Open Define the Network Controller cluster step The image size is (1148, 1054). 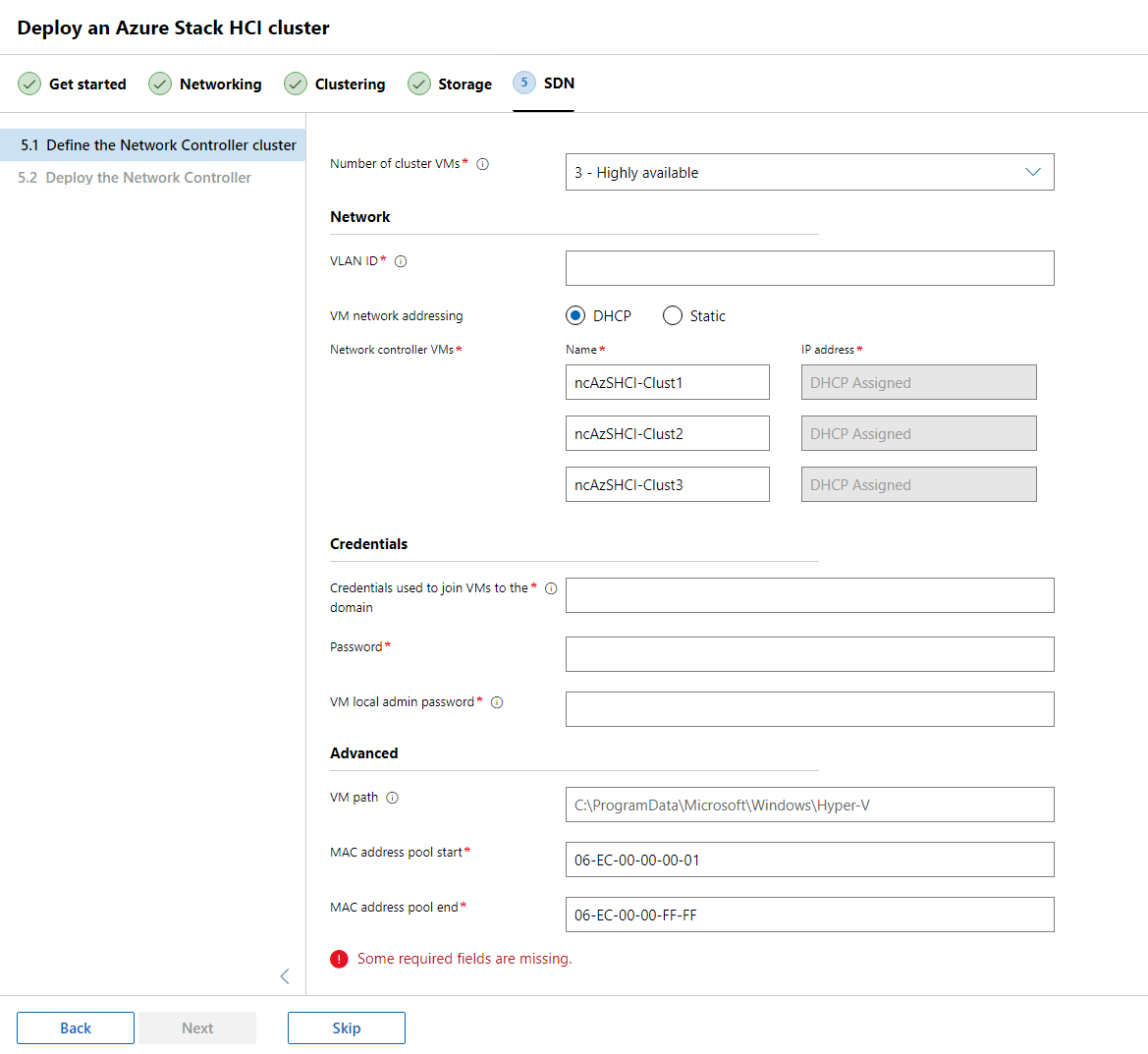[x=157, y=145]
